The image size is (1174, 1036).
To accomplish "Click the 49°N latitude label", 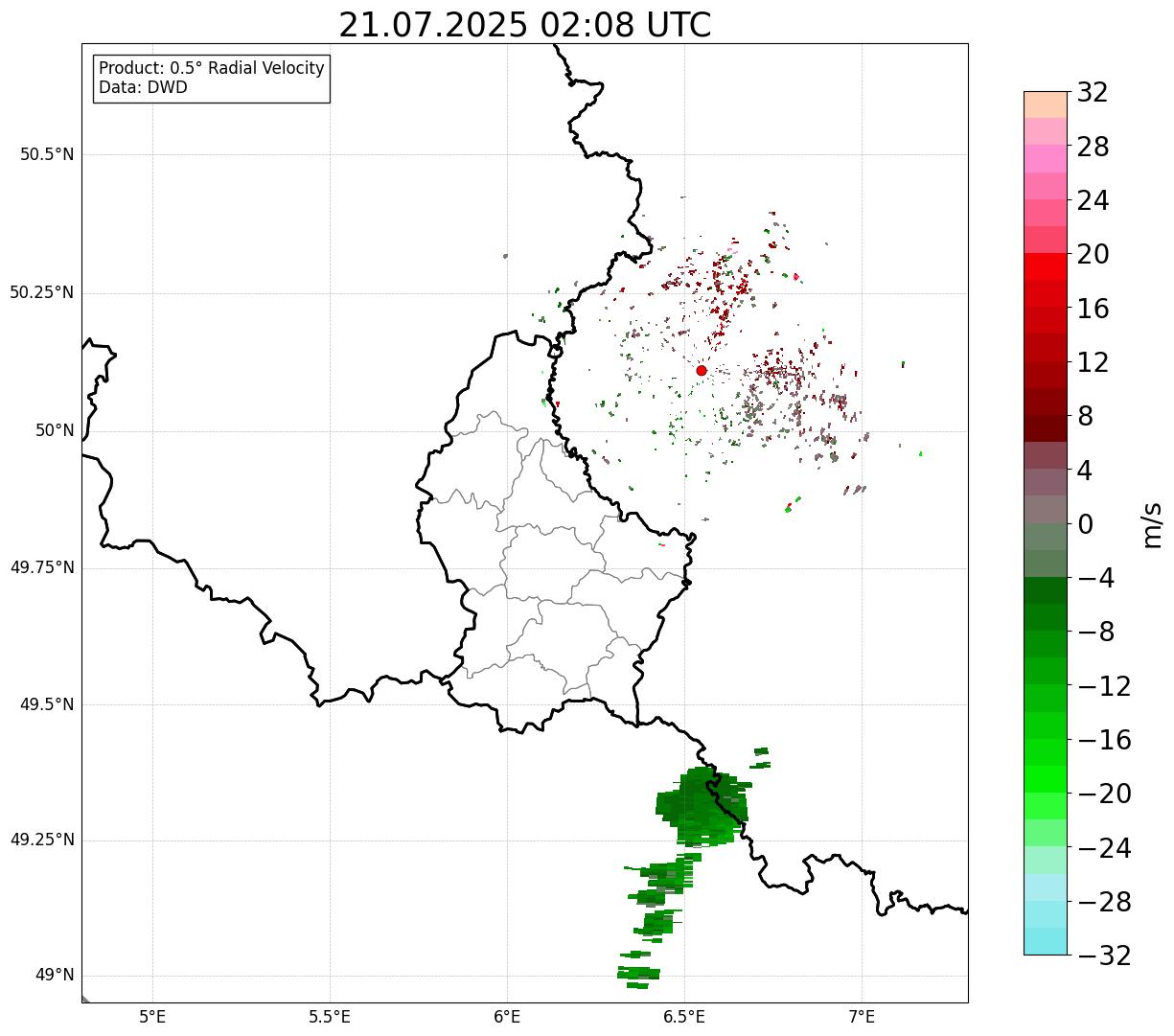I will pos(55,976).
